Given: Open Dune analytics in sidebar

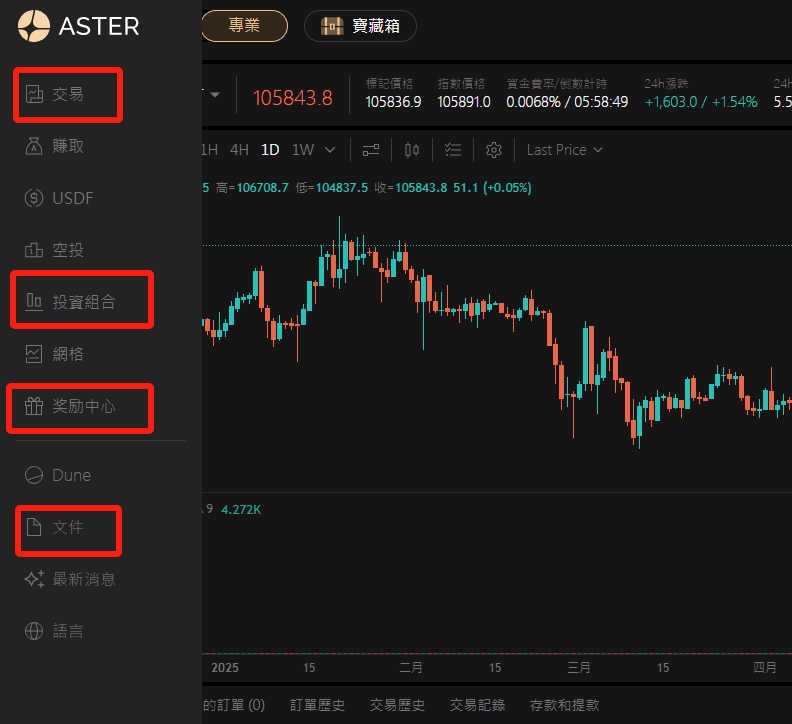Looking at the screenshot, I should click(x=71, y=475).
